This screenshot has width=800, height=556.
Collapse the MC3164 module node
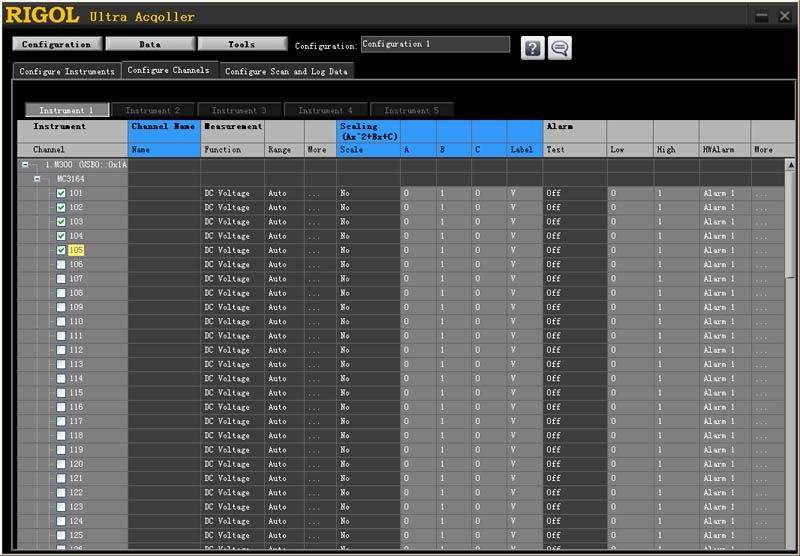[38, 179]
